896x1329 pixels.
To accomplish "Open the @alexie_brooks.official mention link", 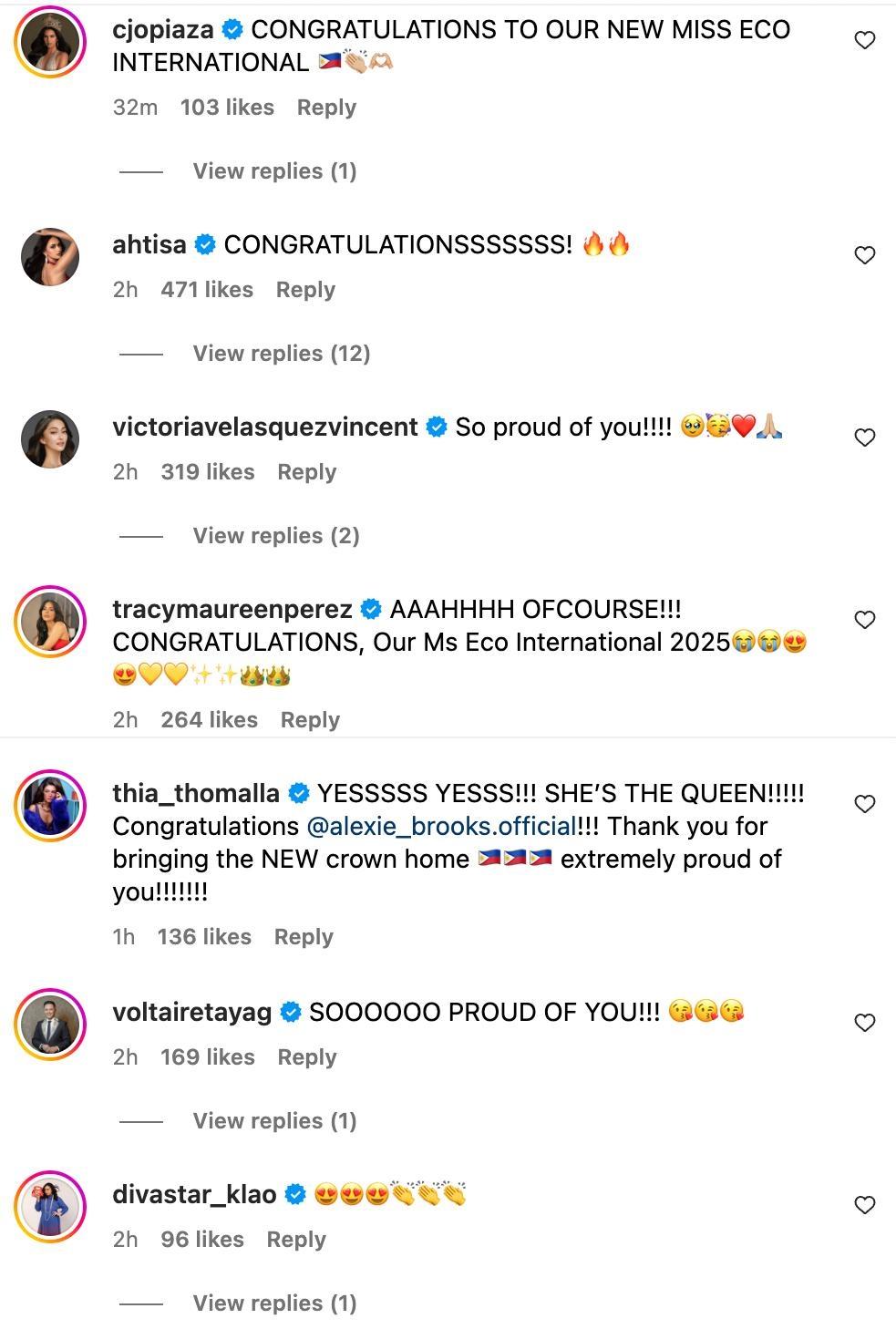I will tap(440, 827).
